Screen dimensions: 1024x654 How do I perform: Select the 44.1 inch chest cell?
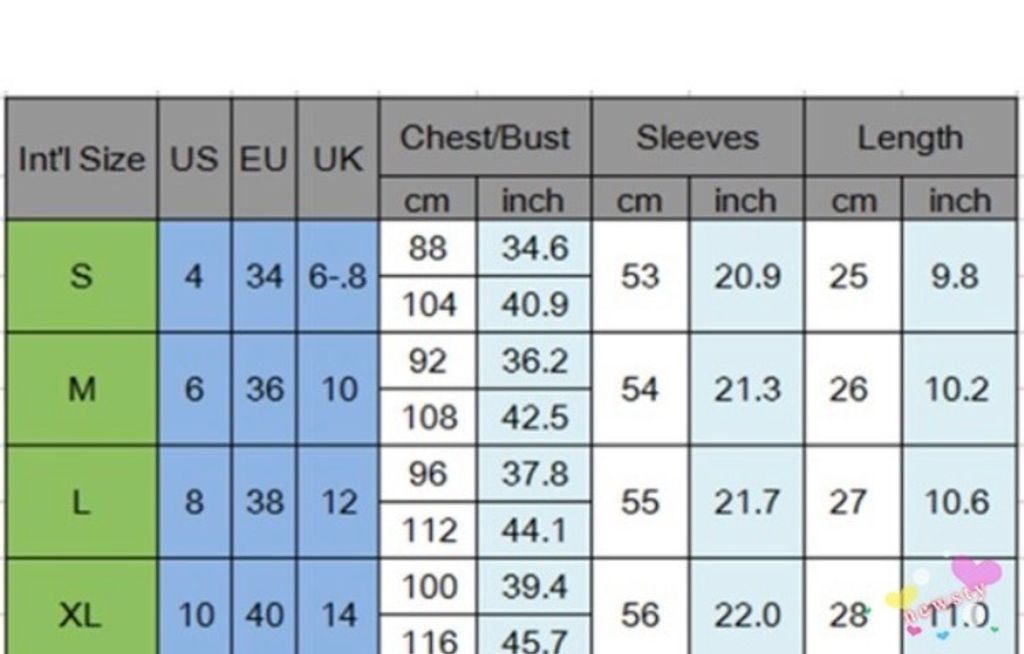[534, 530]
